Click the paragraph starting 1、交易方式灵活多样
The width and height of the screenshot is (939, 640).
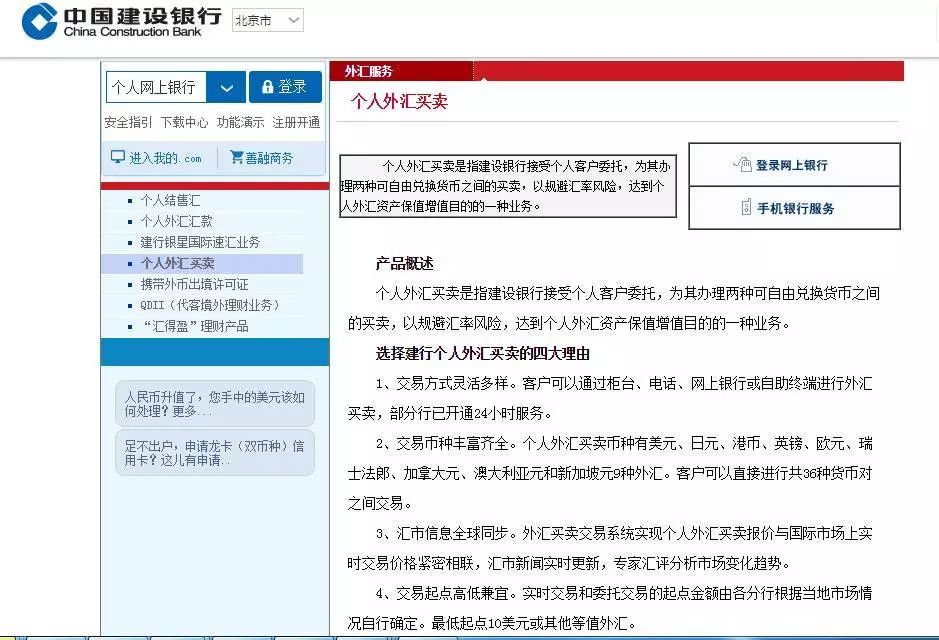610,398
